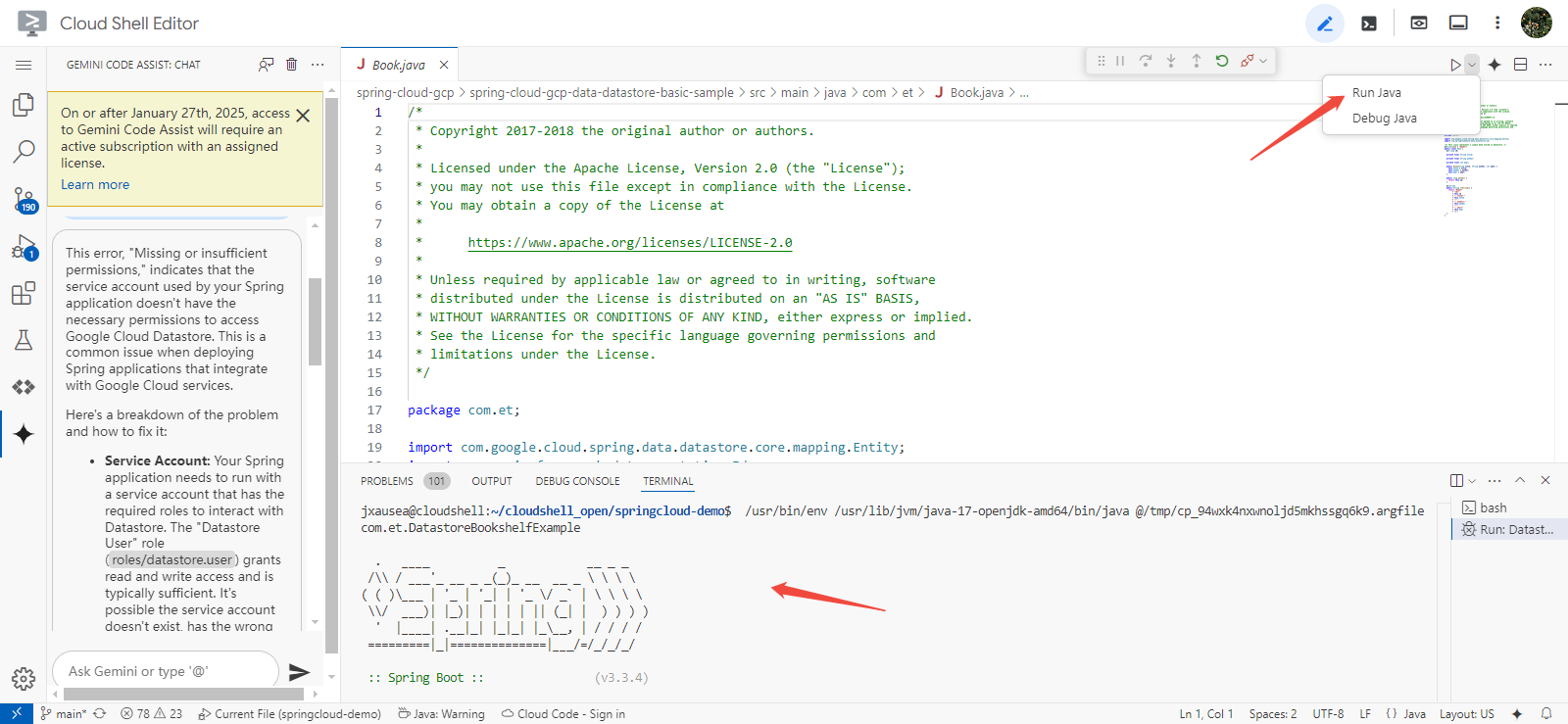Close the Book.java editor tab
This screenshot has width=1568, height=724.
(x=444, y=65)
